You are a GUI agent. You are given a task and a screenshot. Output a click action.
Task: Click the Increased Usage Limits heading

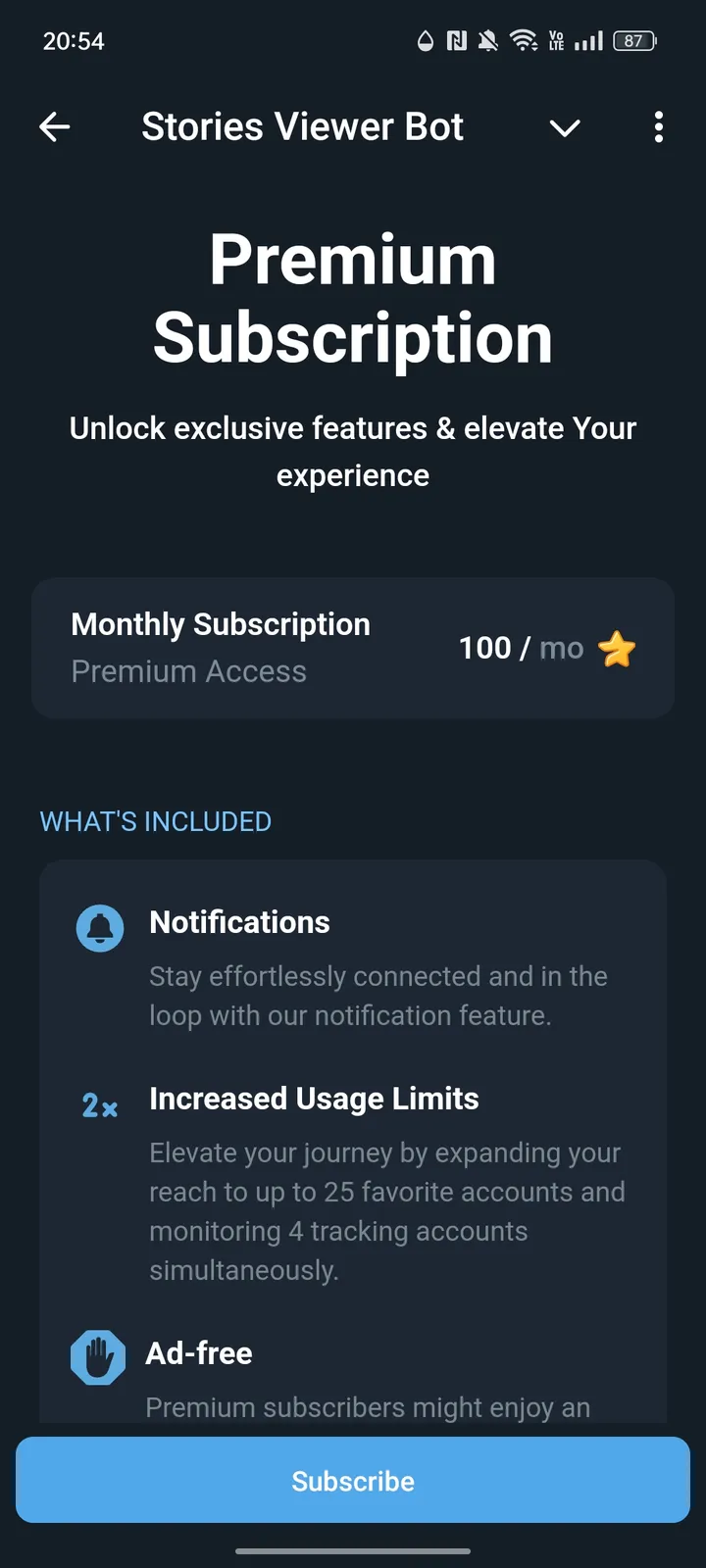pos(314,1099)
